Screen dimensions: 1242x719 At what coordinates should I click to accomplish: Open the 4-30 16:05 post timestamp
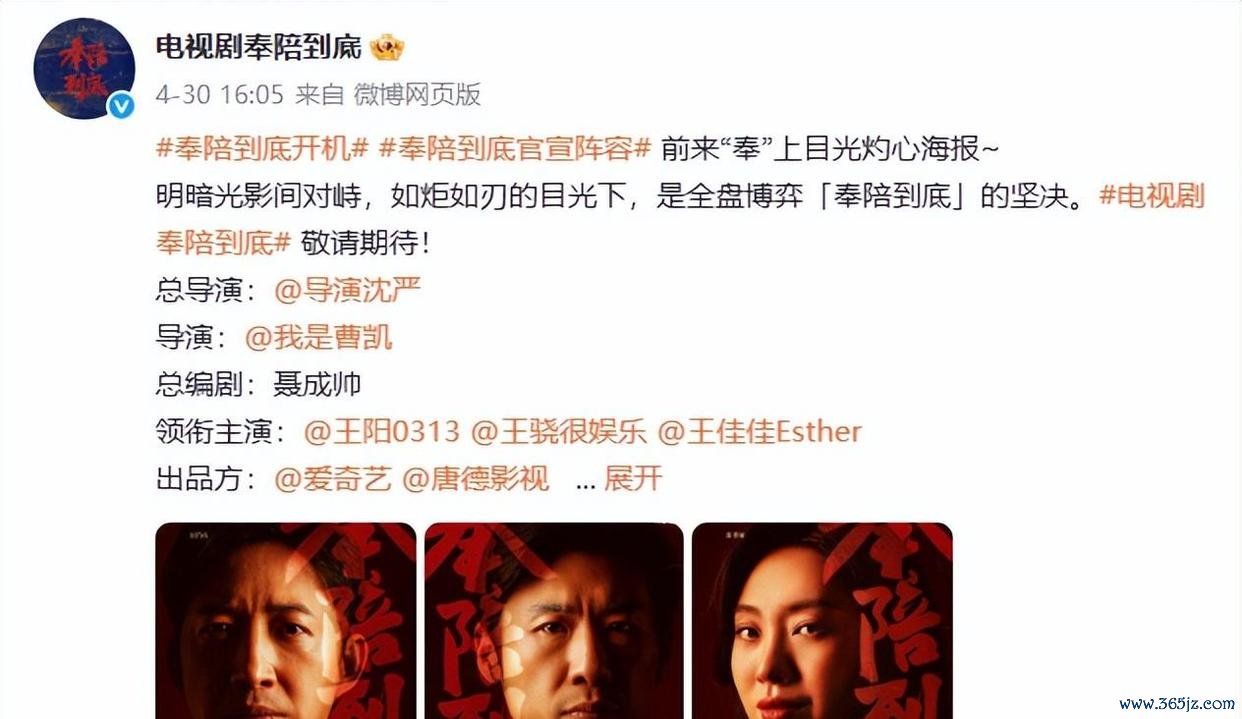pyautogui.click(x=219, y=95)
